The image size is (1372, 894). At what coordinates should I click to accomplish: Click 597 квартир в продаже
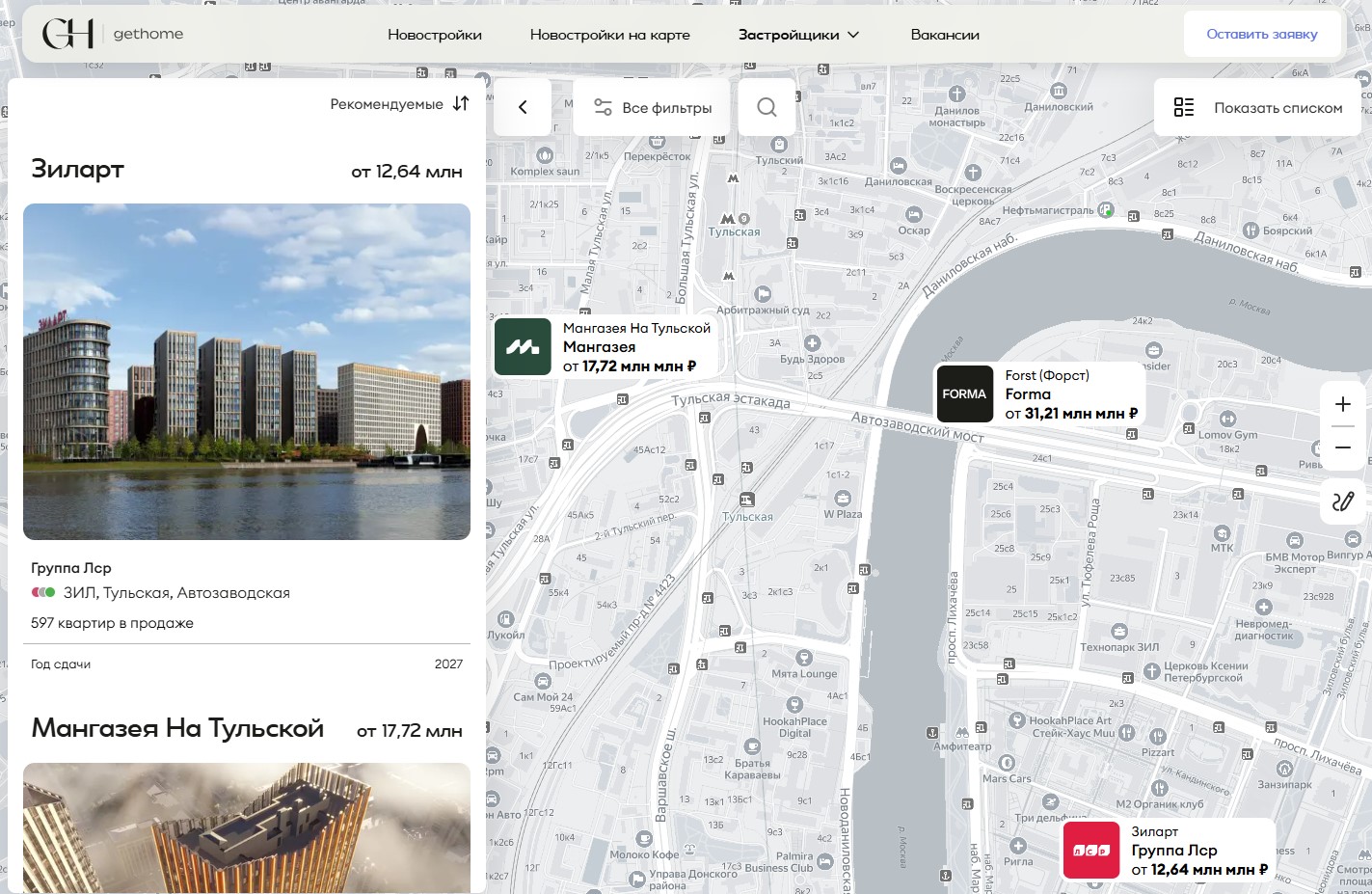point(112,623)
